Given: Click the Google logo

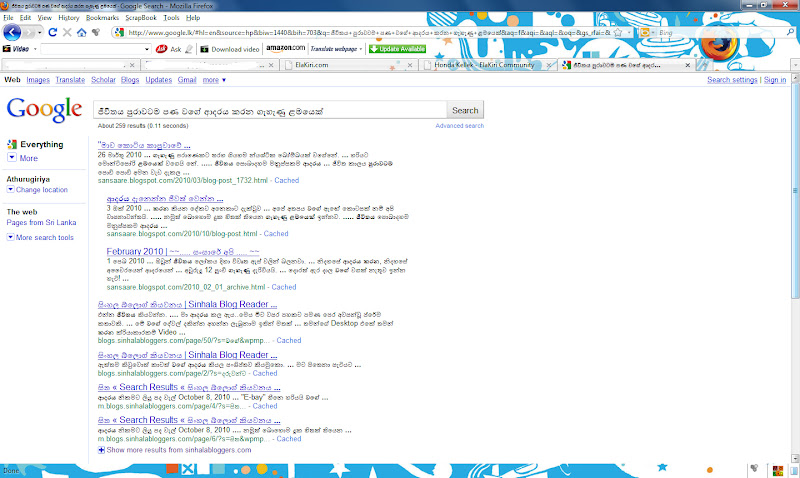Looking at the screenshot, I should click(x=44, y=109).
